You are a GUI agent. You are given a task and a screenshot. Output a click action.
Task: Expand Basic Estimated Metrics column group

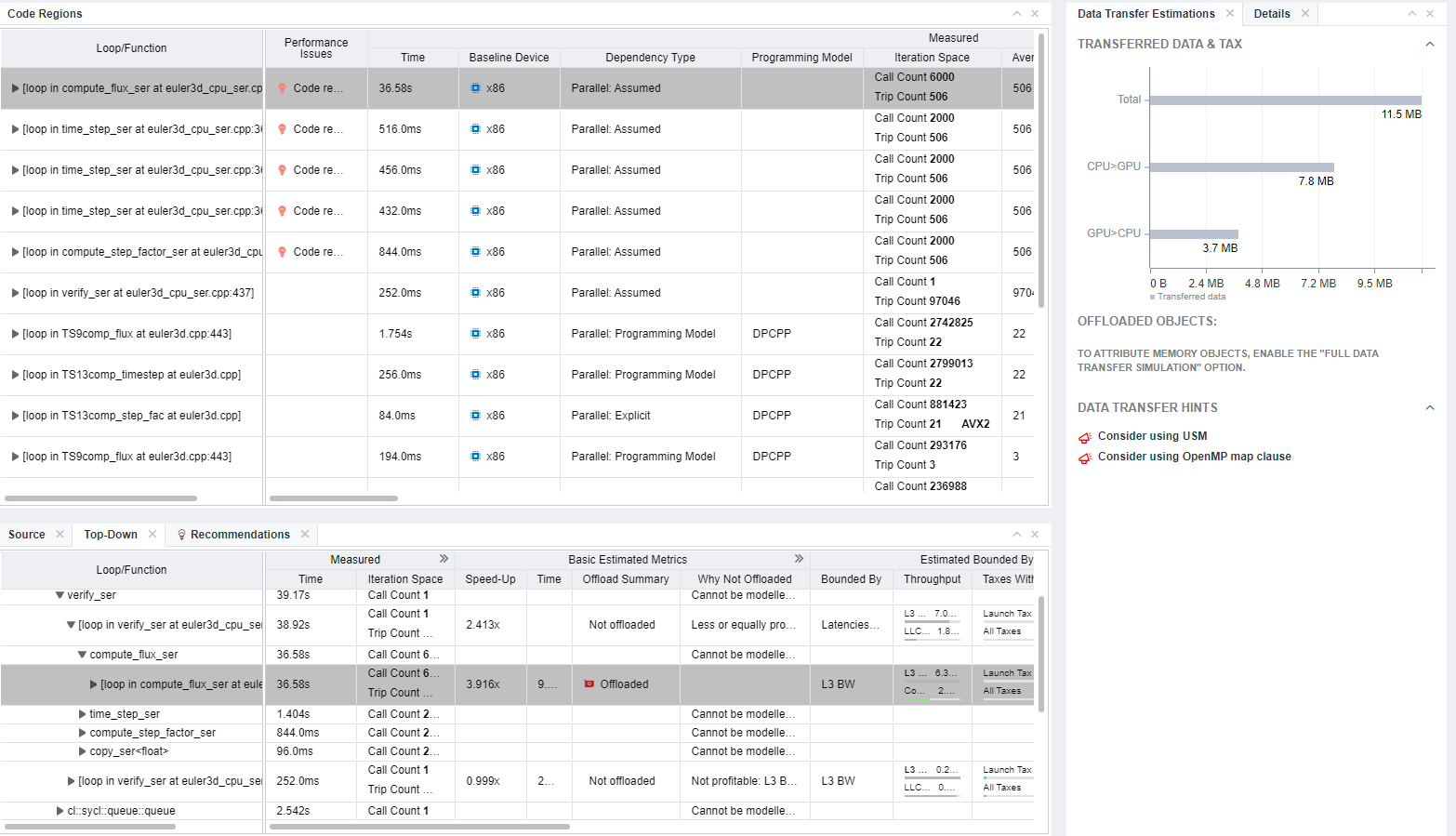799,559
